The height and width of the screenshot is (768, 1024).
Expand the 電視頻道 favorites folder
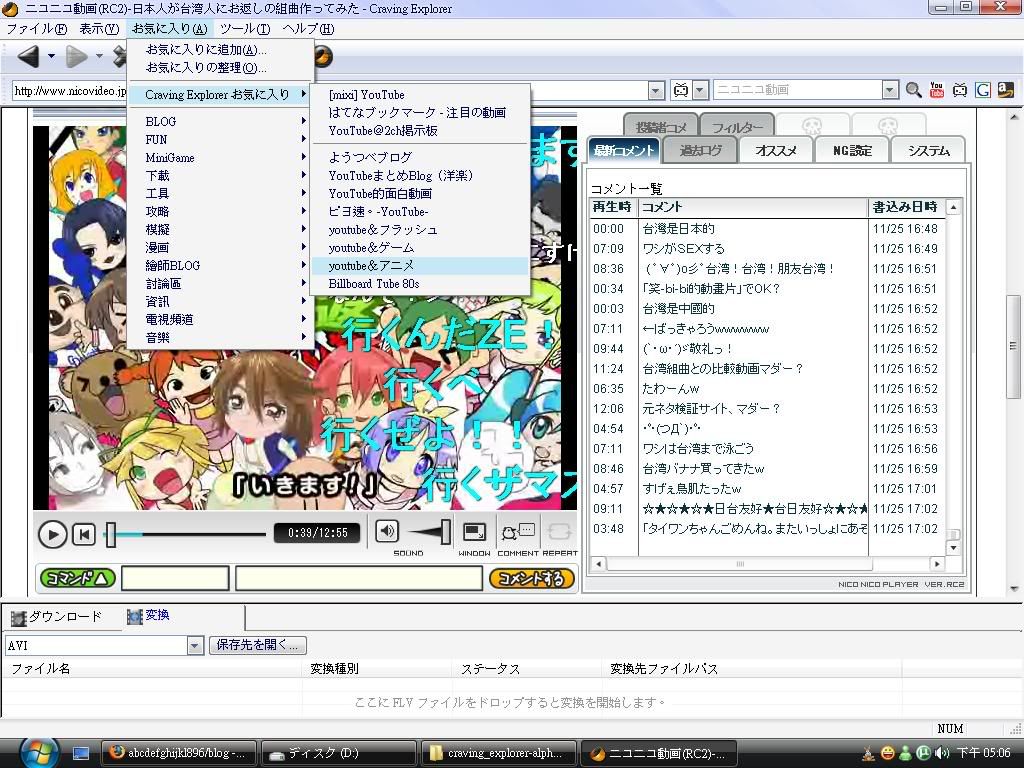[x=219, y=319]
